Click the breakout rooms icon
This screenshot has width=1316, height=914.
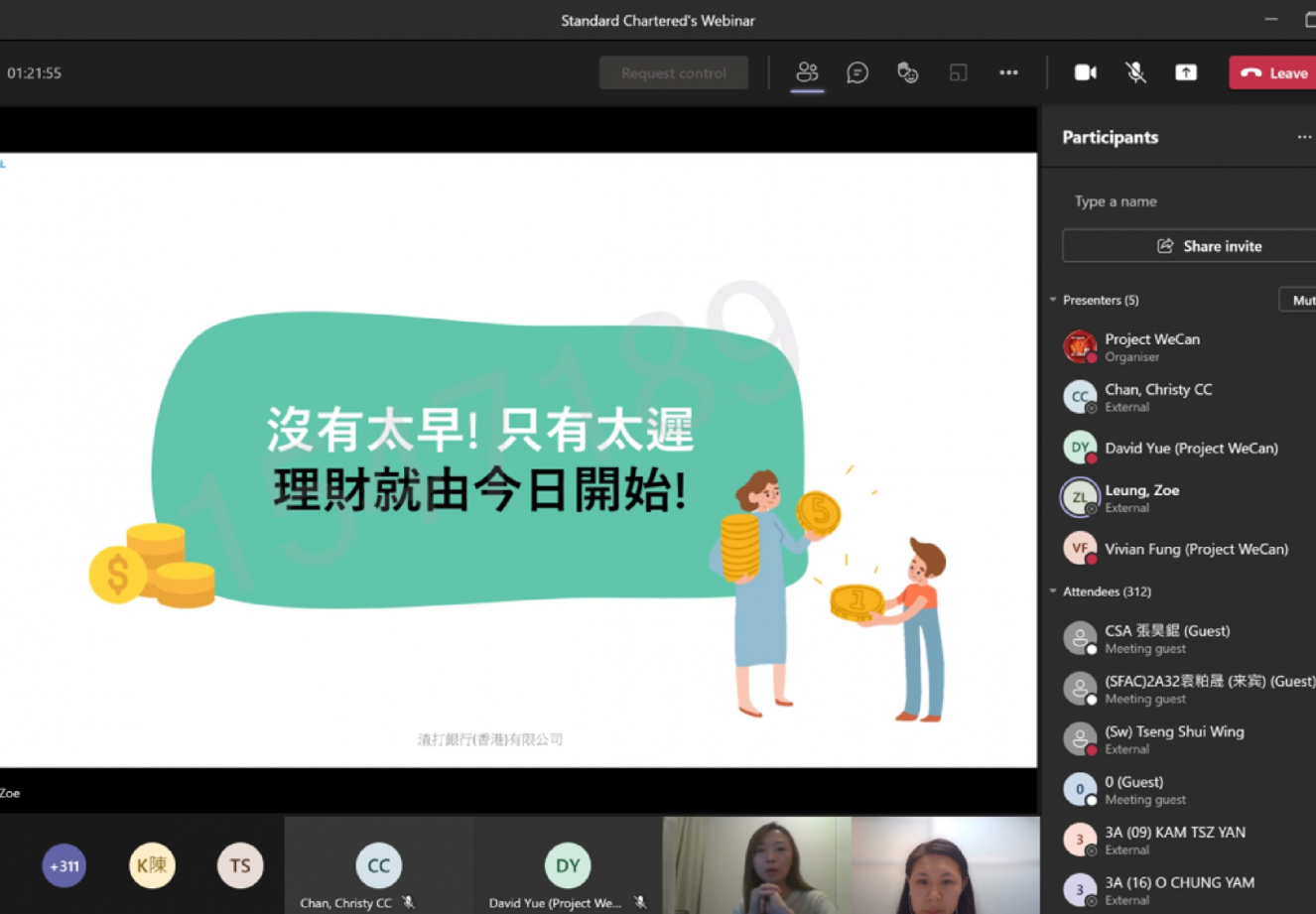pyautogui.click(x=958, y=72)
